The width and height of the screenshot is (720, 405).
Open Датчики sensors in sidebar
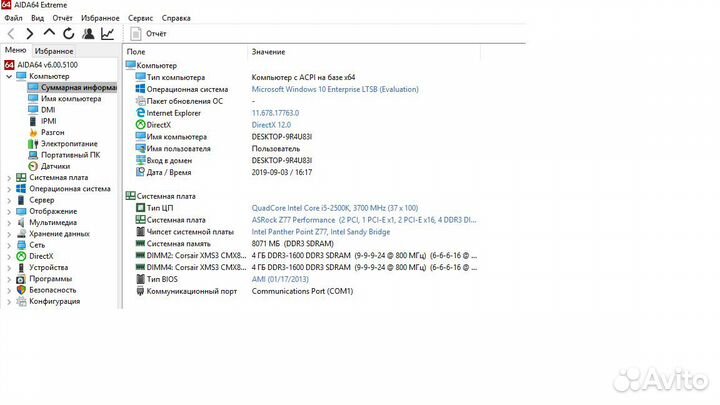55,166
